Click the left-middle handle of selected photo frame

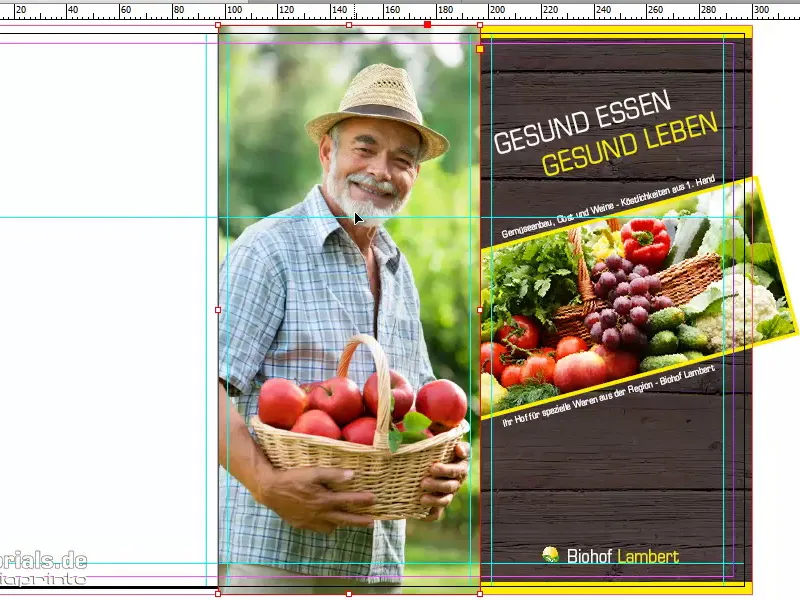(218, 310)
